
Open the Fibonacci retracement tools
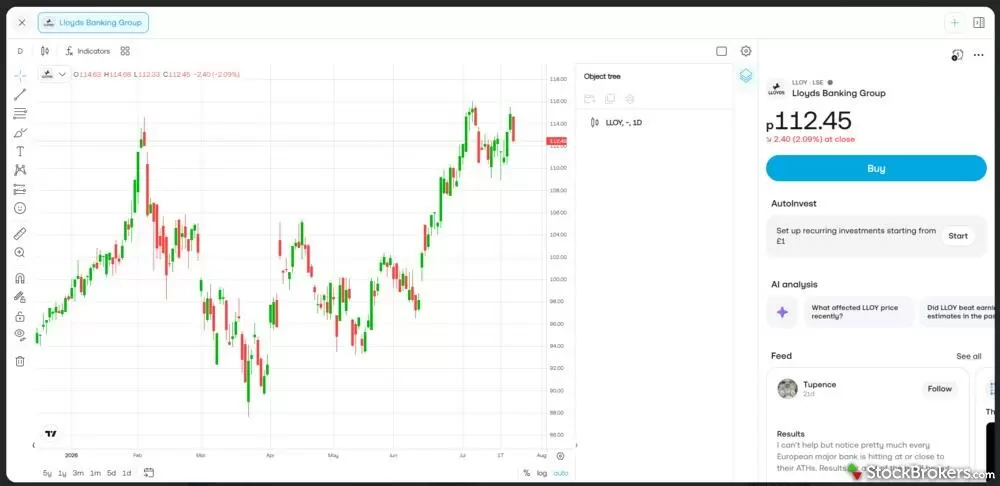click(20, 114)
